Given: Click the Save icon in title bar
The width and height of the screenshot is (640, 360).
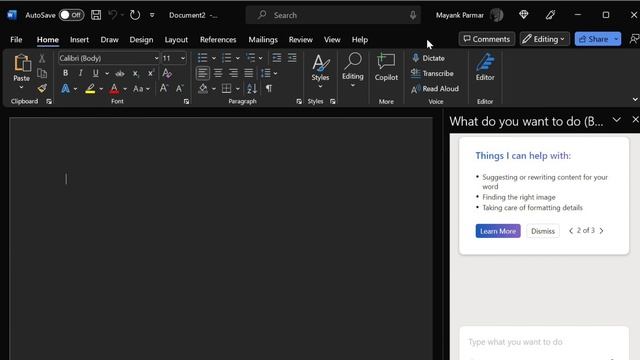Looking at the screenshot, I should (96, 15).
